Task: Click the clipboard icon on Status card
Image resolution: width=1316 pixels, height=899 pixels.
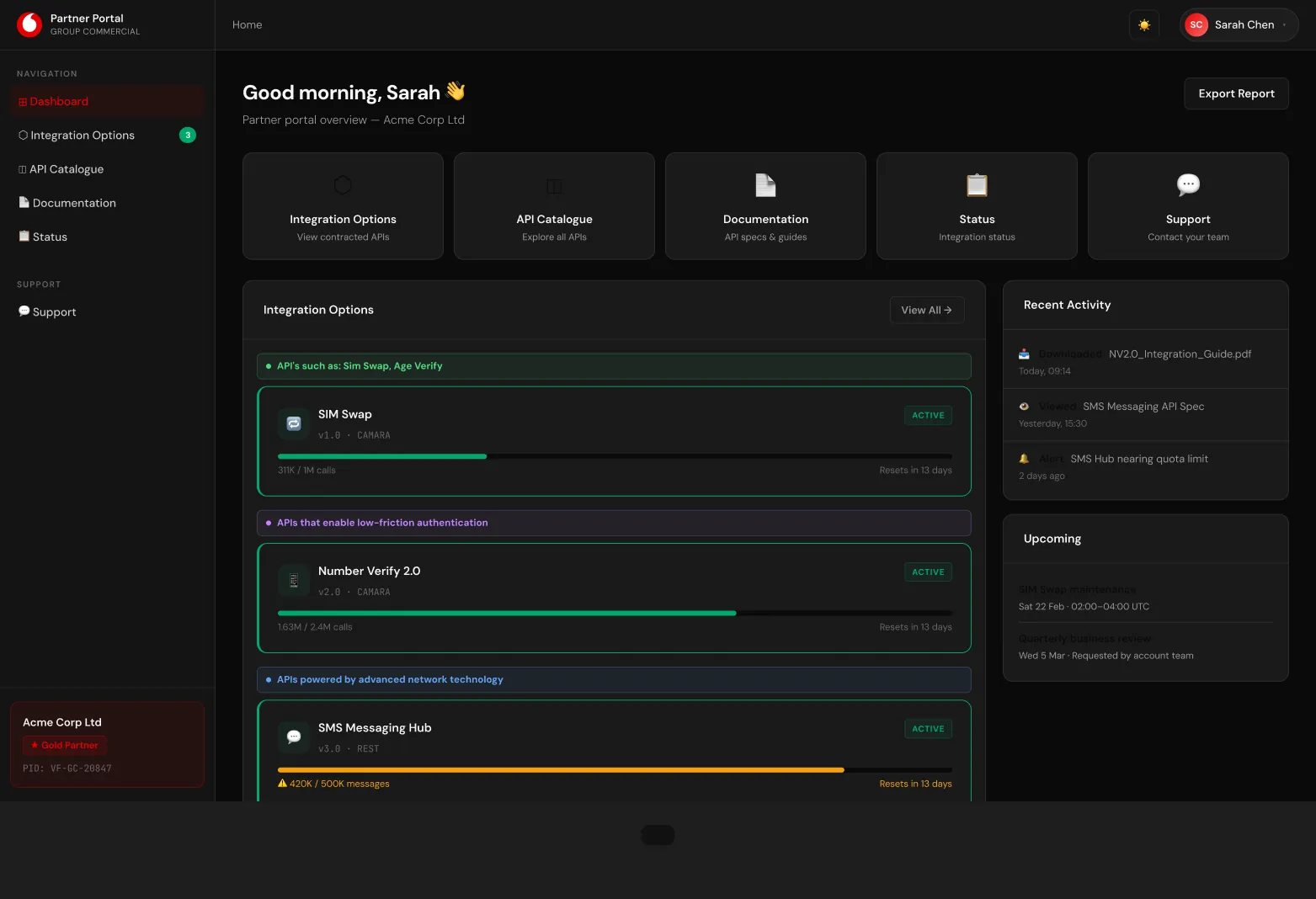Action: (977, 184)
